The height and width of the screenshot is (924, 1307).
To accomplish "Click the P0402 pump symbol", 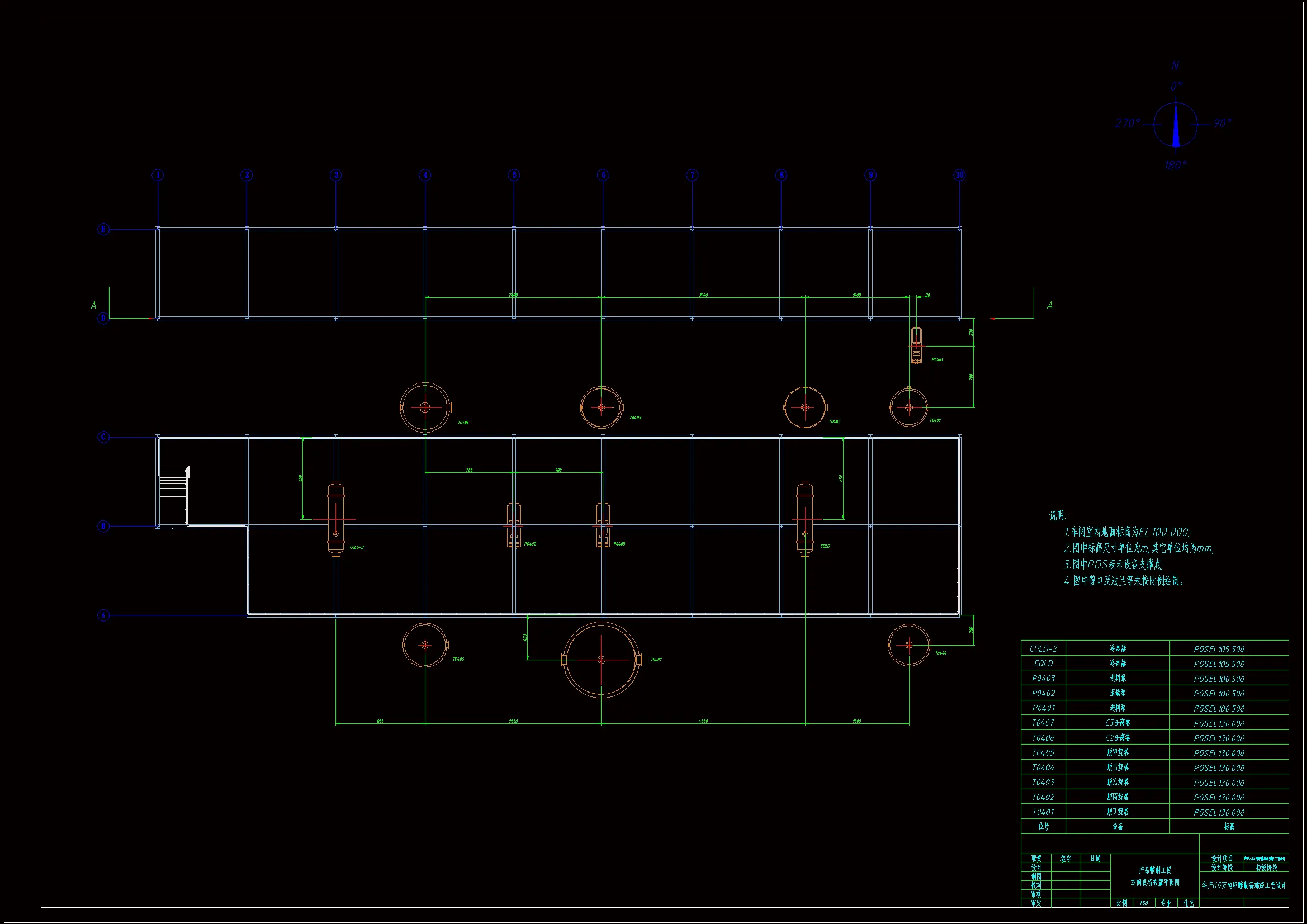I will coord(513,525).
